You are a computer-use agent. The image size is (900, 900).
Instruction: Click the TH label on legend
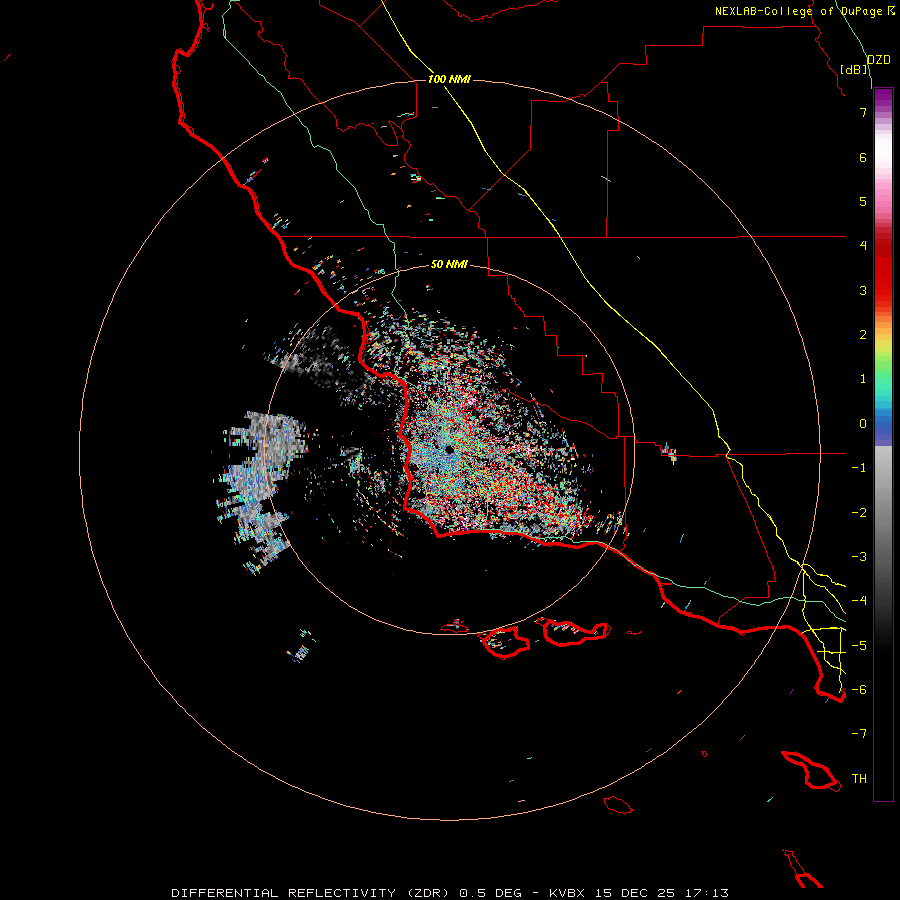click(x=859, y=779)
